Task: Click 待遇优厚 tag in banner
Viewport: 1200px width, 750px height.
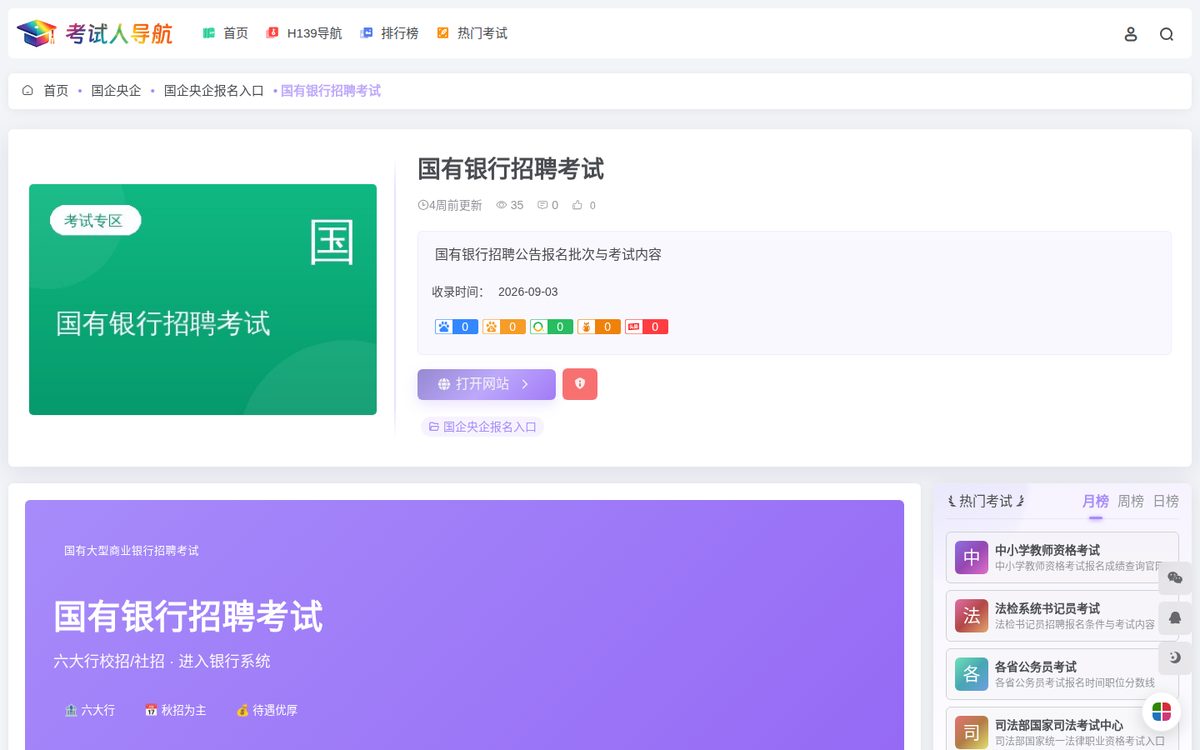Action: [x=266, y=710]
